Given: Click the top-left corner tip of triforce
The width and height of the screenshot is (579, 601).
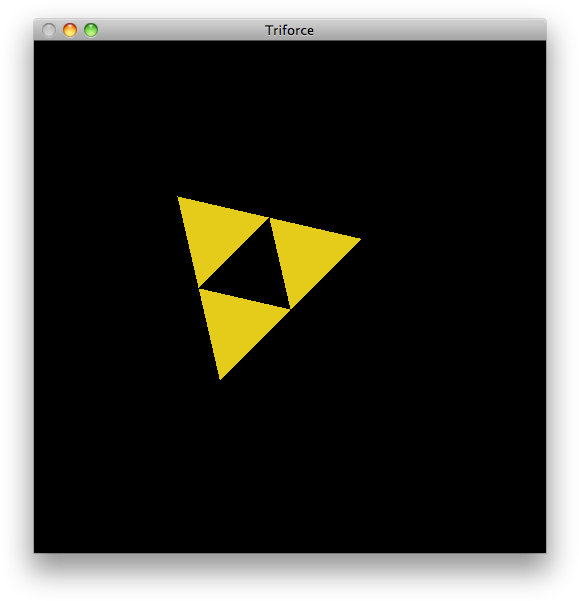Looking at the screenshot, I should 179,197.
